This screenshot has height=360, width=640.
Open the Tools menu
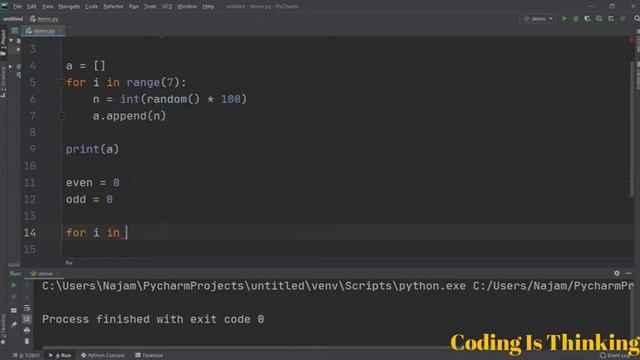[x=150, y=7]
